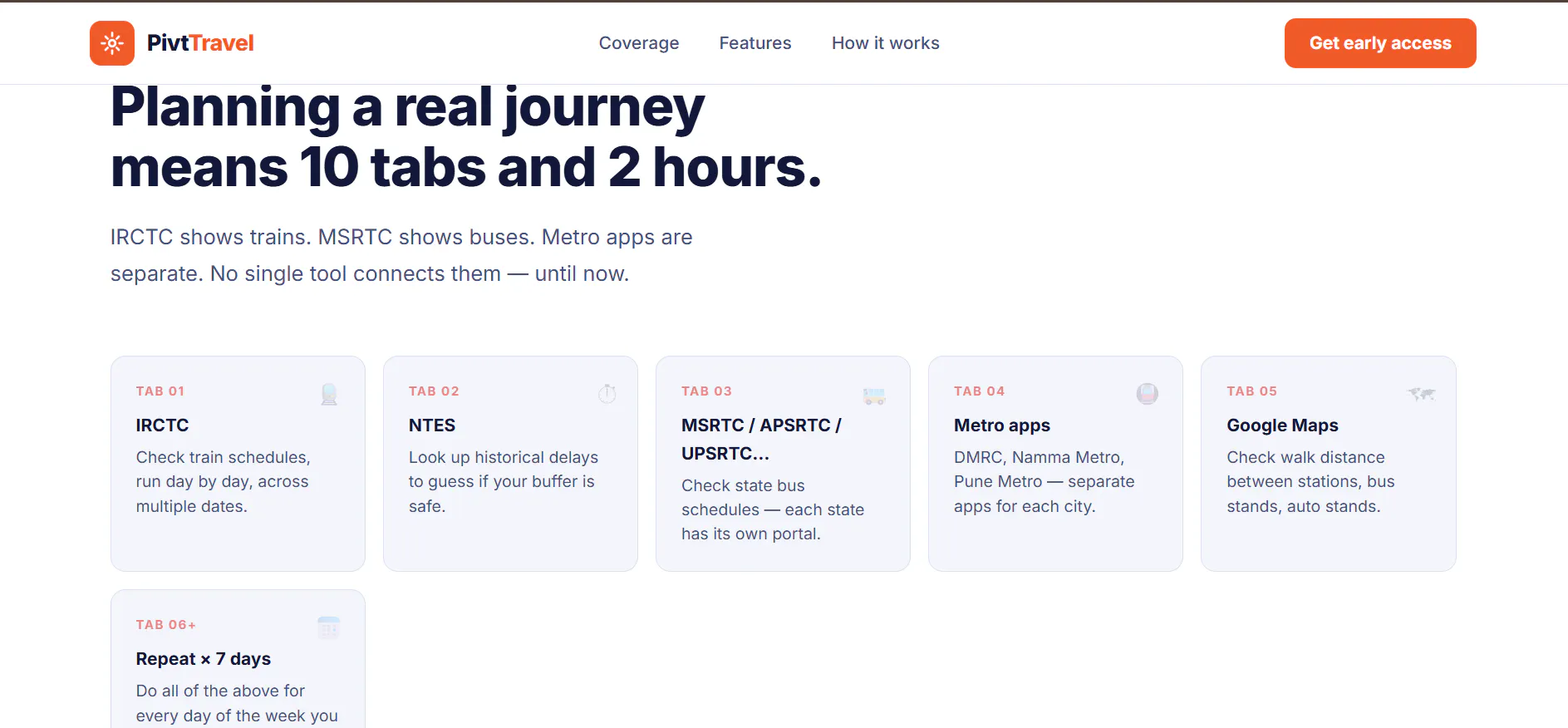Select the IRCTC card title
Viewport: 1568px width, 728px height.
pyautogui.click(x=163, y=425)
